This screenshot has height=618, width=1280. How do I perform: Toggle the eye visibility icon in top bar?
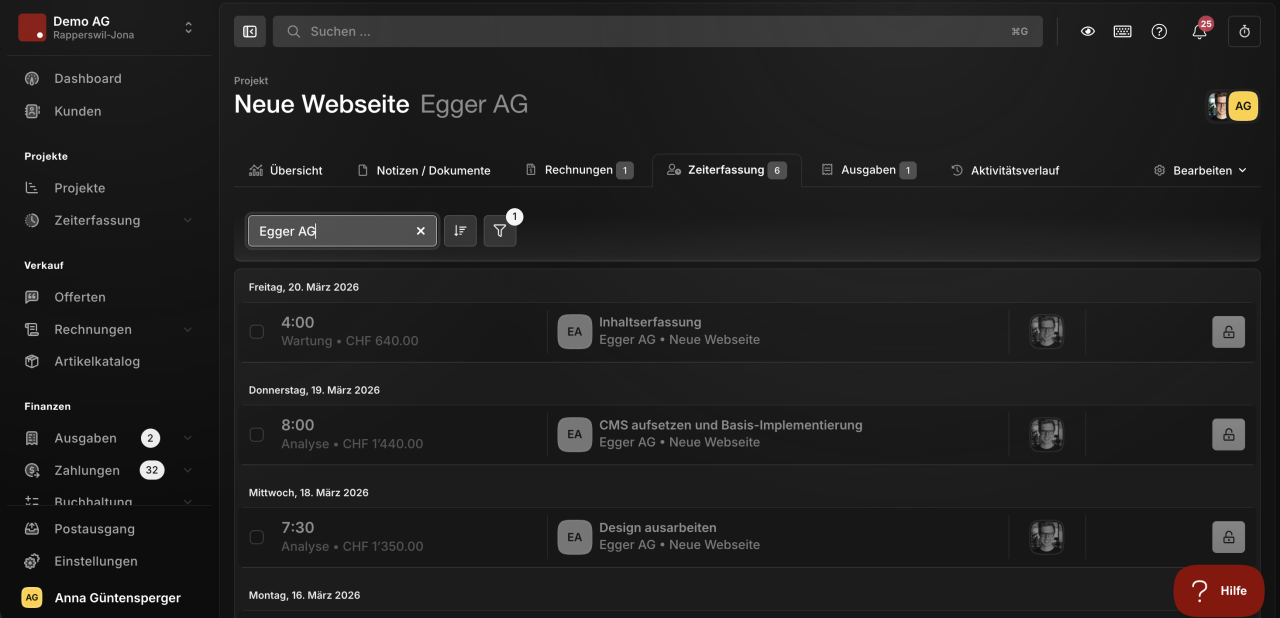tap(1088, 31)
